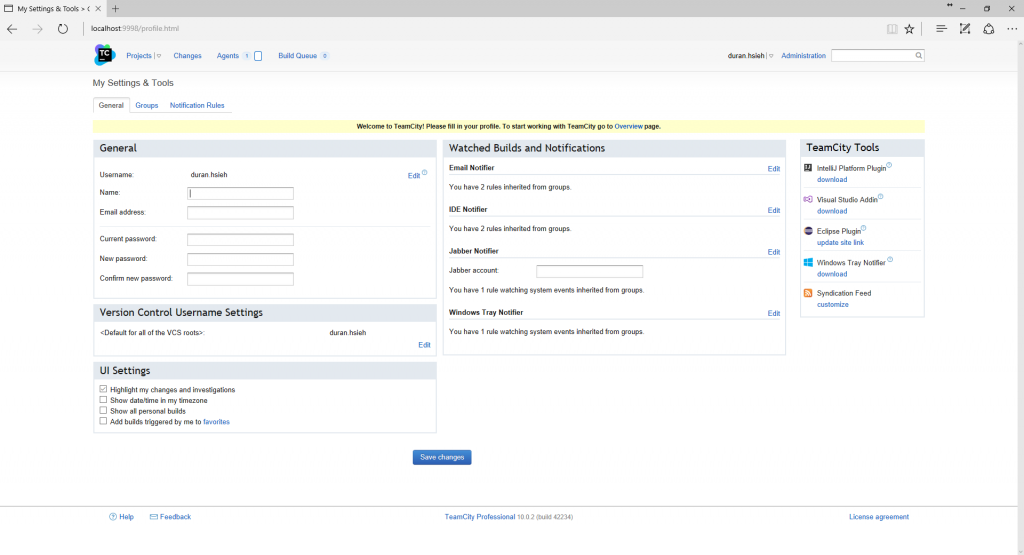Download the IntelliJ Platform Plugin
This screenshot has width=1024, height=555.
[832, 180]
